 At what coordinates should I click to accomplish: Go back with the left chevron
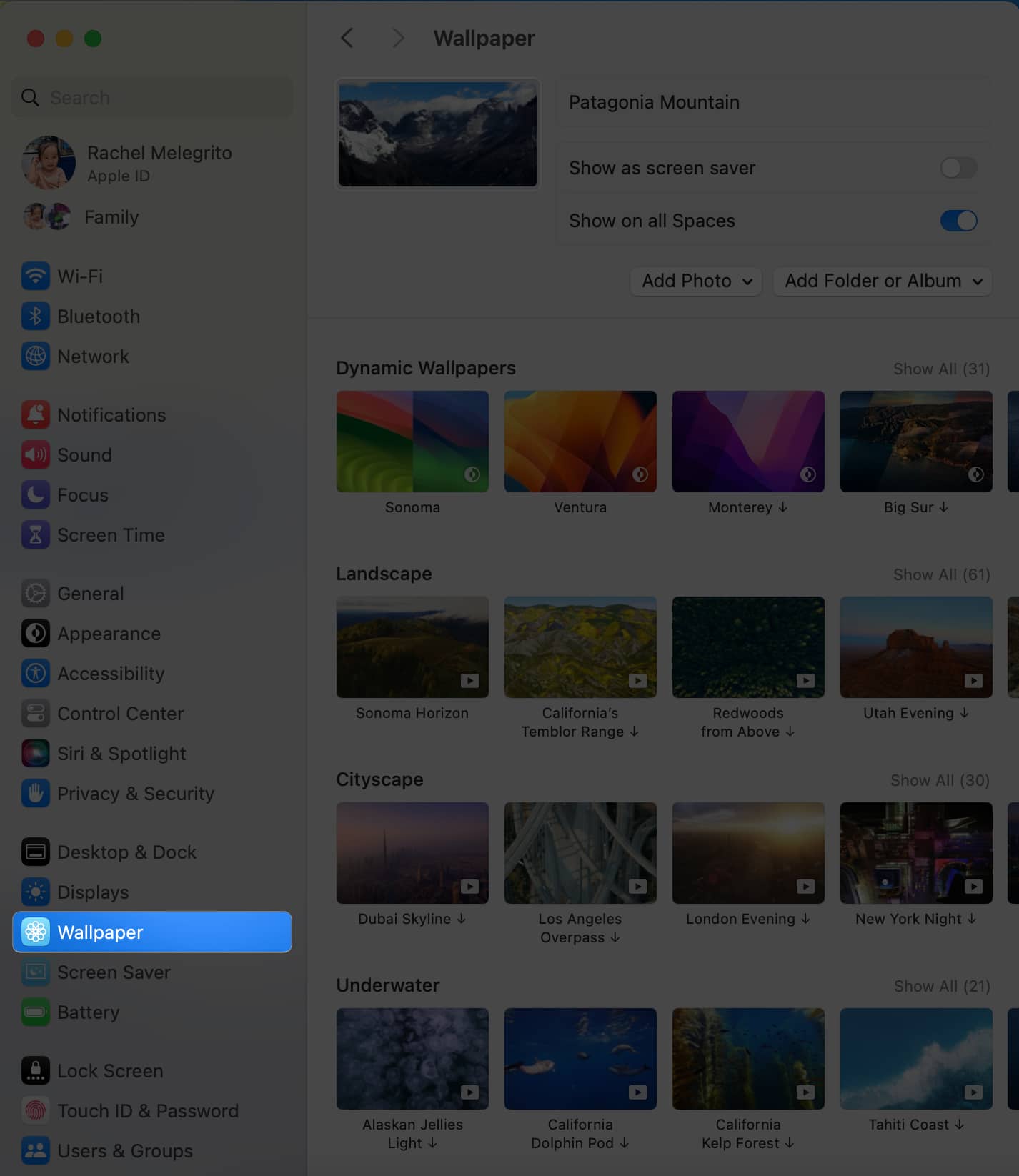[x=347, y=38]
